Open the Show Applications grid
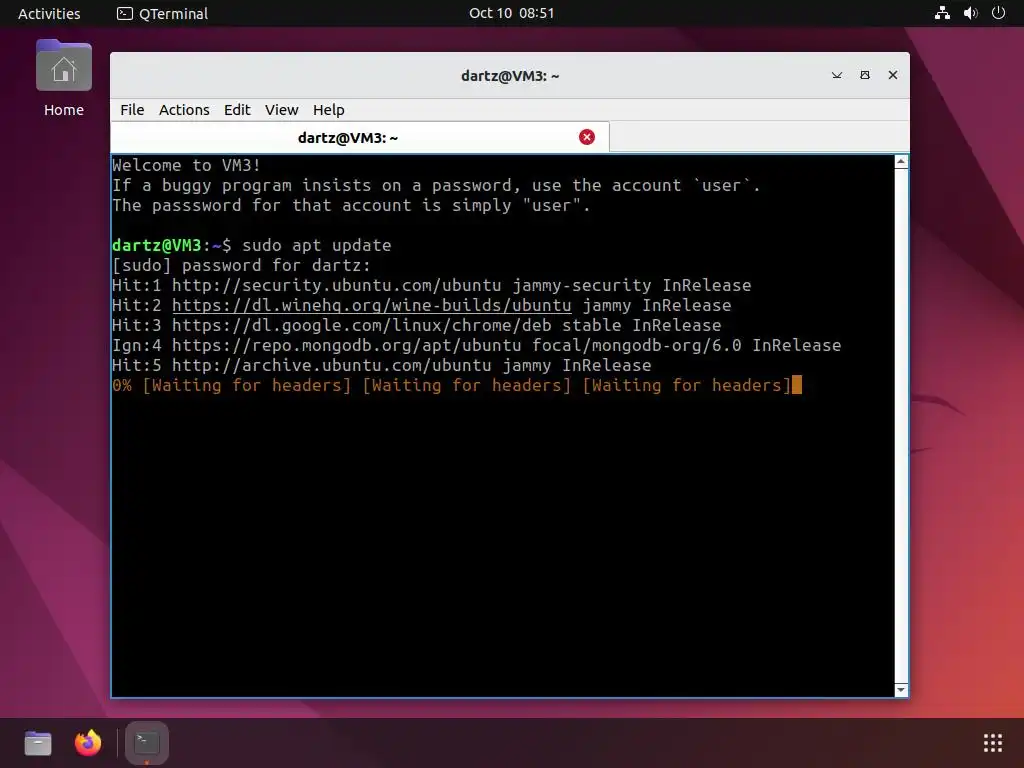 pos(993,743)
